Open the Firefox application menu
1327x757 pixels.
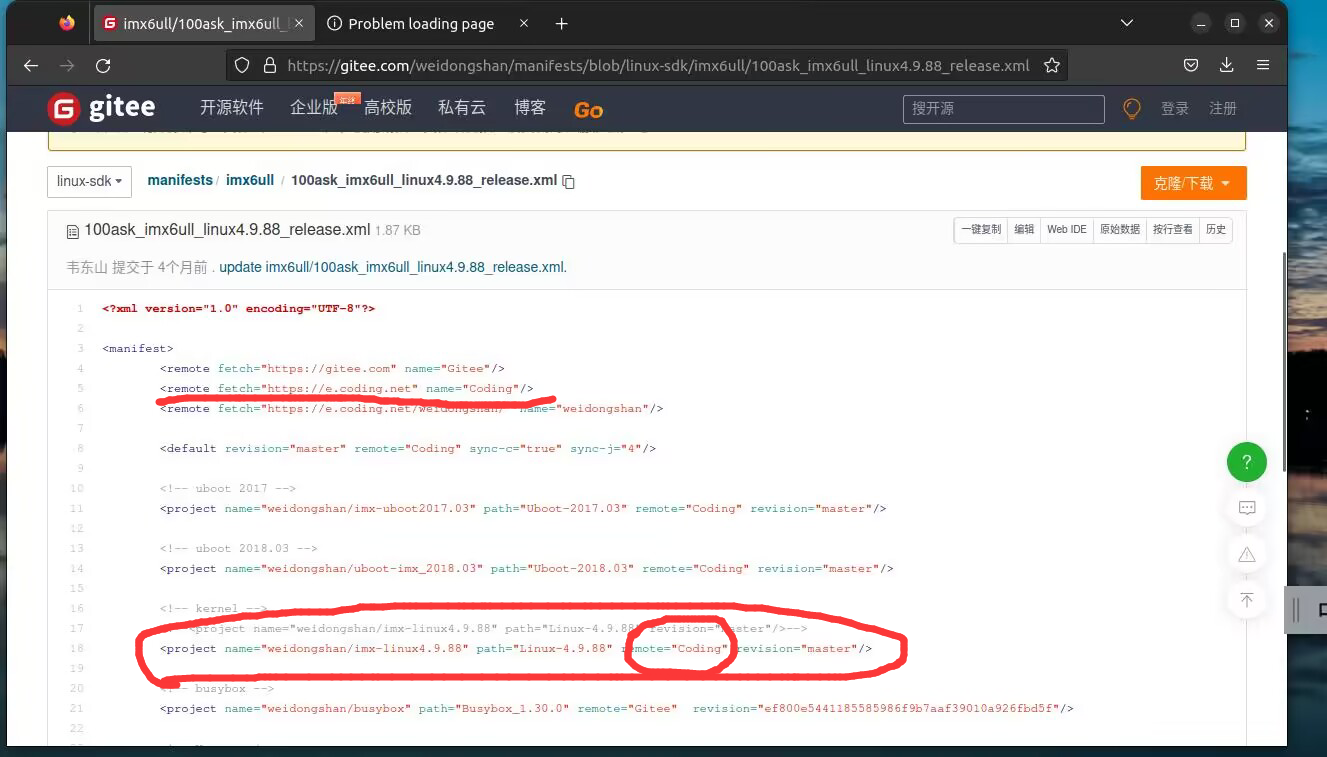pos(1263,66)
